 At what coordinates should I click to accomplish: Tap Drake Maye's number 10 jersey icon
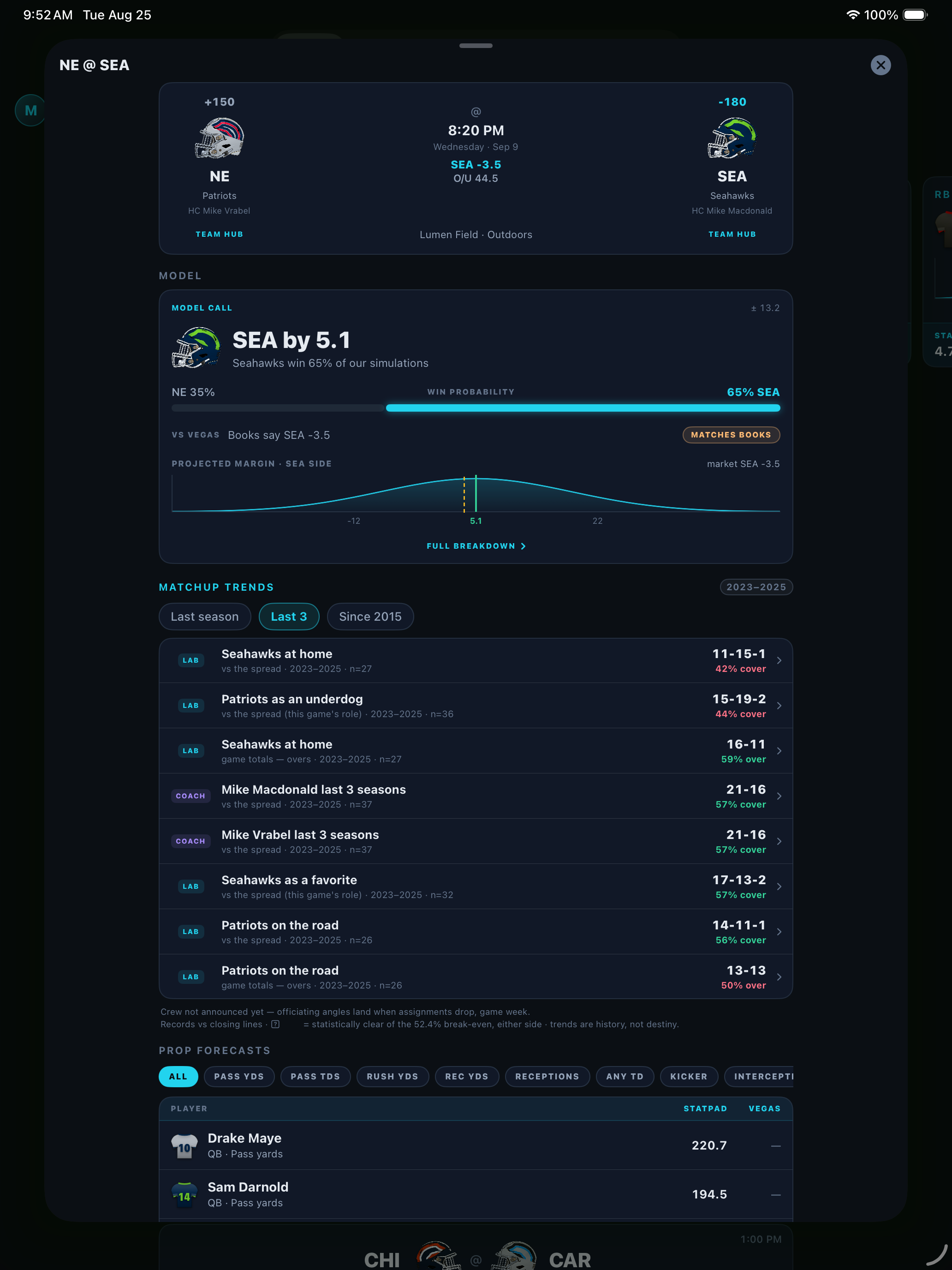coord(184,1147)
